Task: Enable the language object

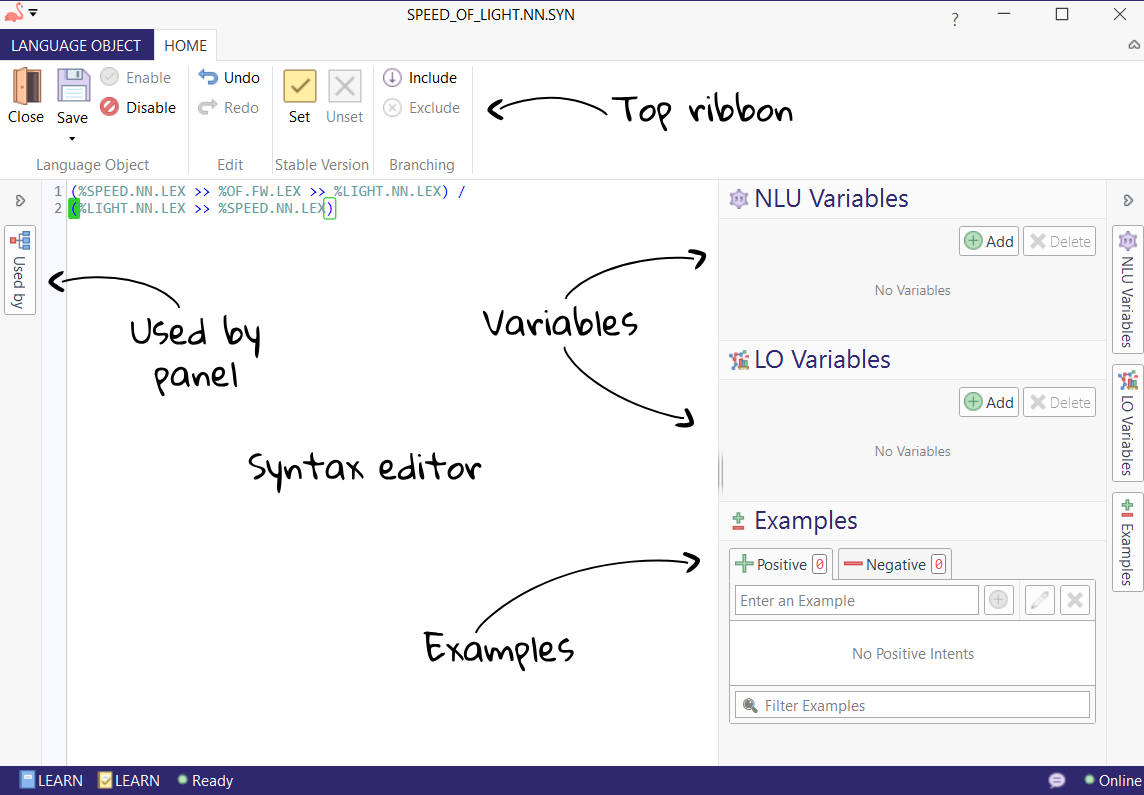Action: pyautogui.click(x=135, y=77)
